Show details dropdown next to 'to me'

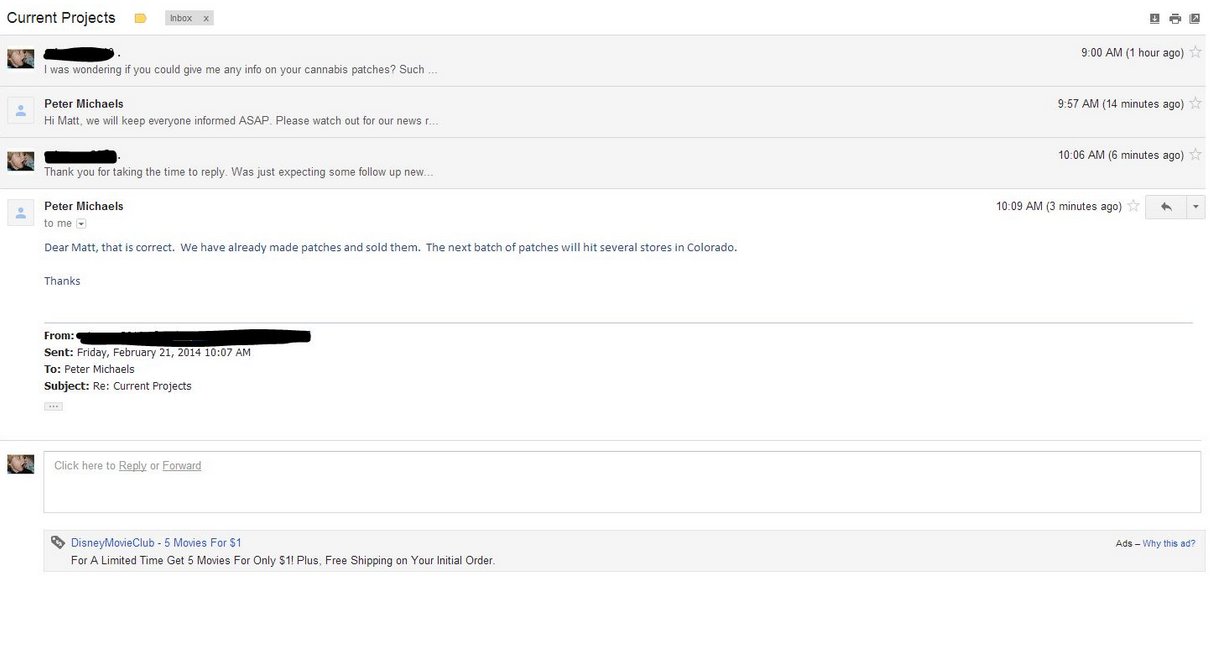[82, 224]
